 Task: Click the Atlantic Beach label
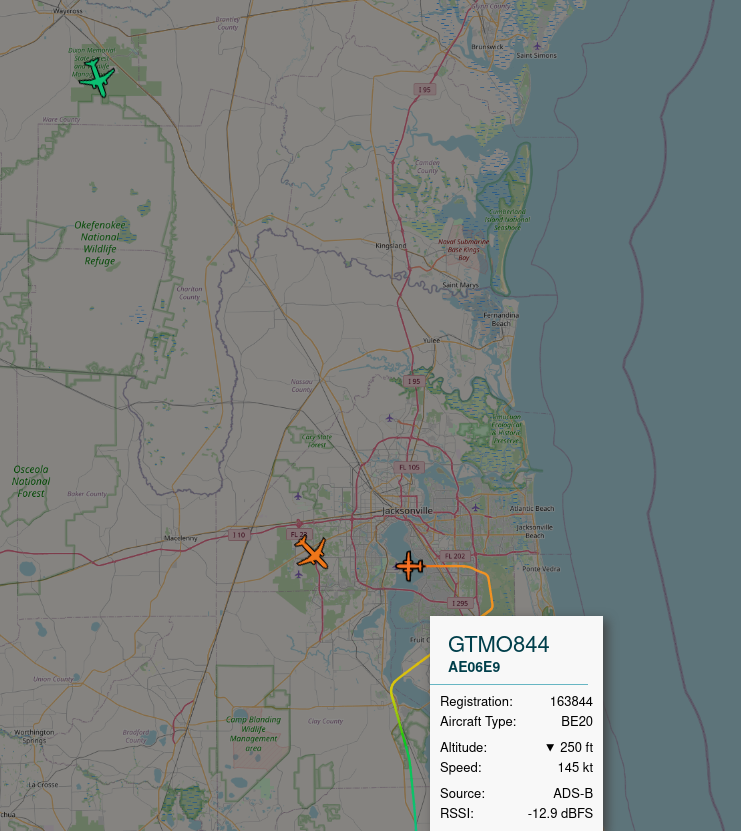(532, 508)
